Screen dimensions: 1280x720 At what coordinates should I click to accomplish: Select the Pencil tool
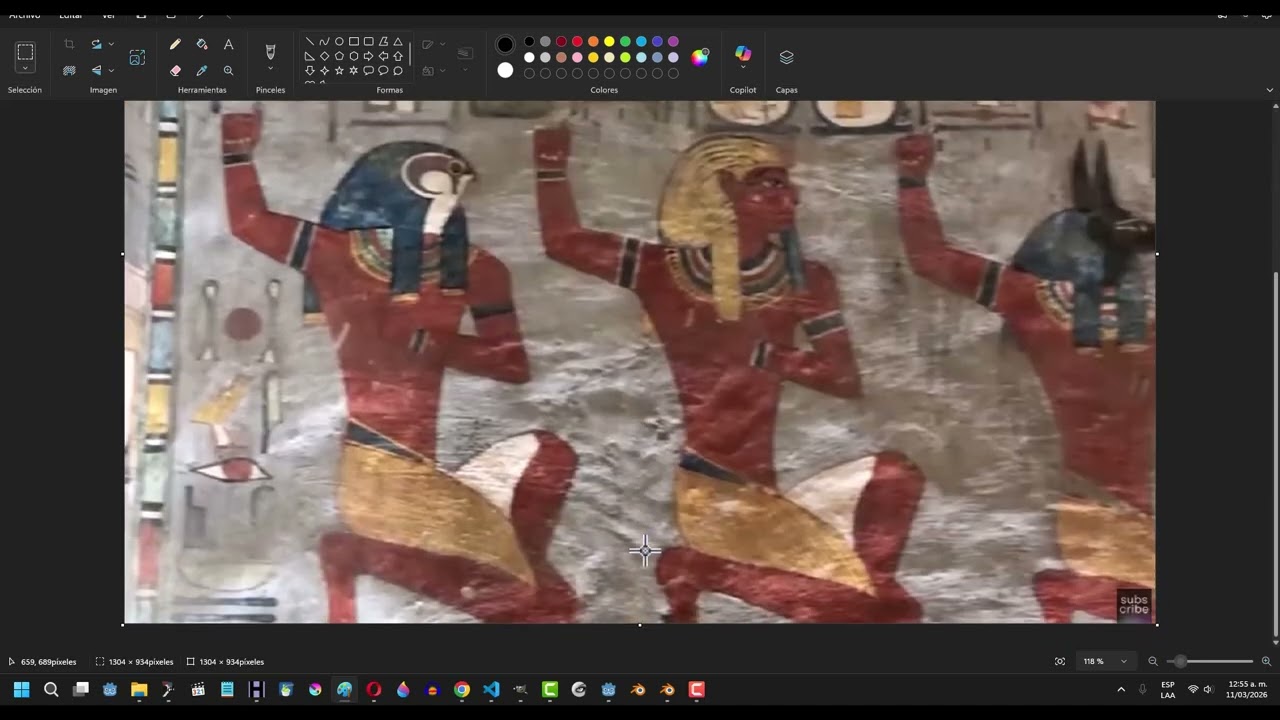tap(175, 44)
